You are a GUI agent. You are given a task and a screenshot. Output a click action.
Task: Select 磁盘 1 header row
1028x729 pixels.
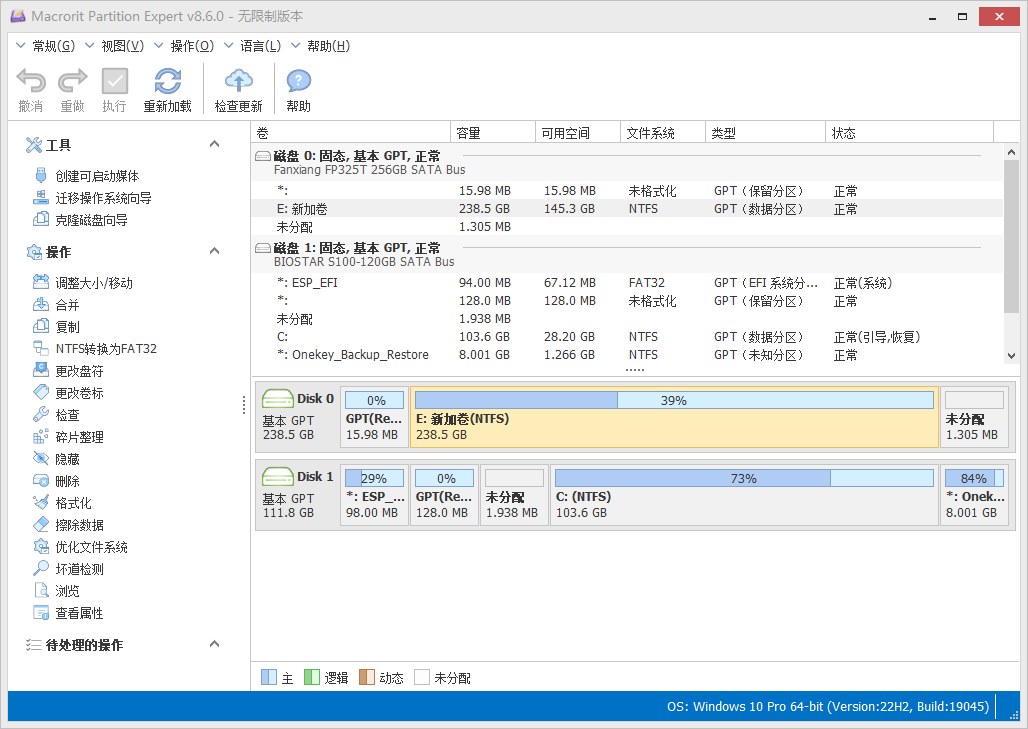coord(627,254)
